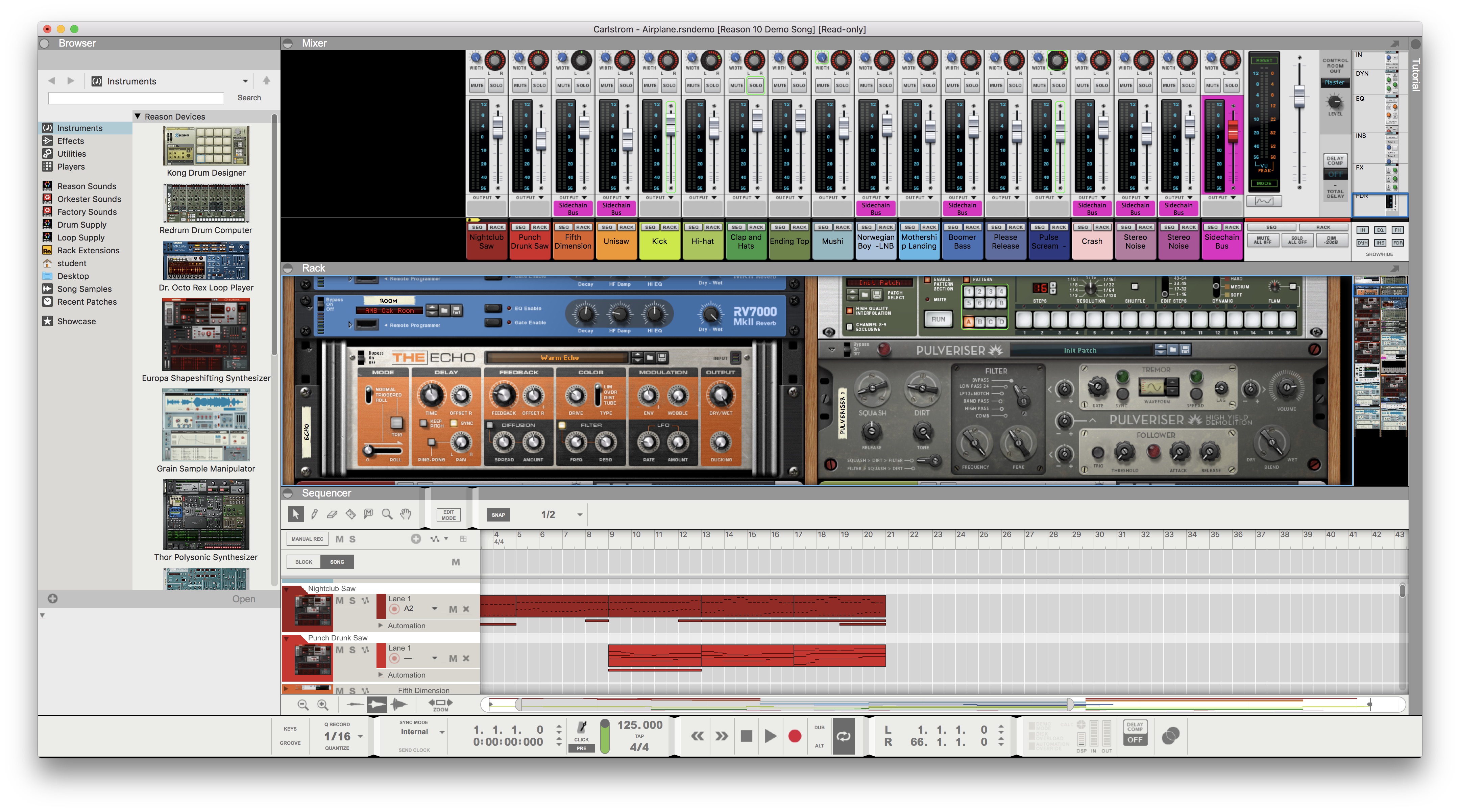Mute the Nightclub Saw mixer channel
Image resolution: width=1460 pixels, height=812 pixels.
pyautogui.click(x=477, y=85)
